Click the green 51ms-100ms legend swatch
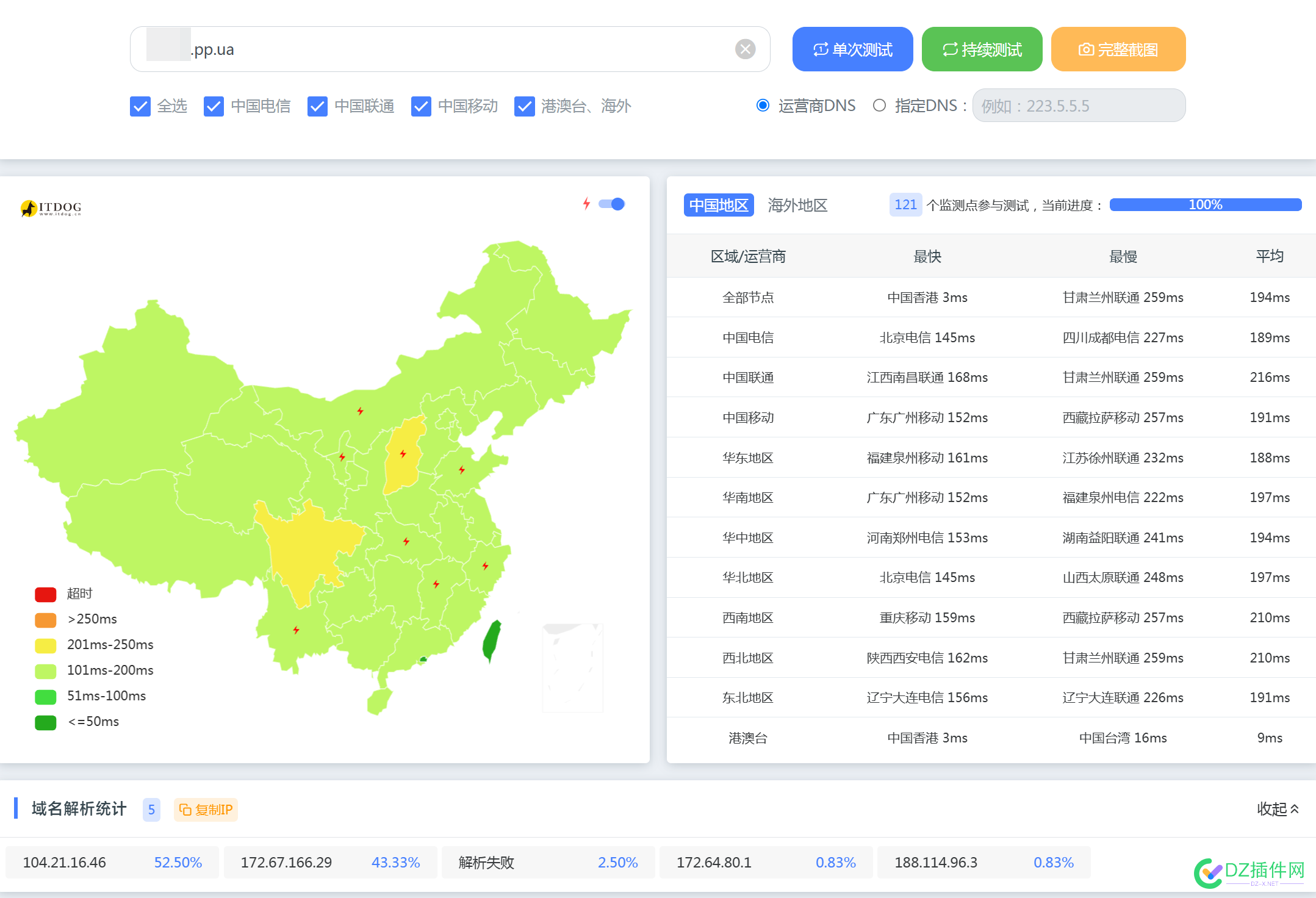This screenshot has height=898, width=1316. [x=46, y=697]
